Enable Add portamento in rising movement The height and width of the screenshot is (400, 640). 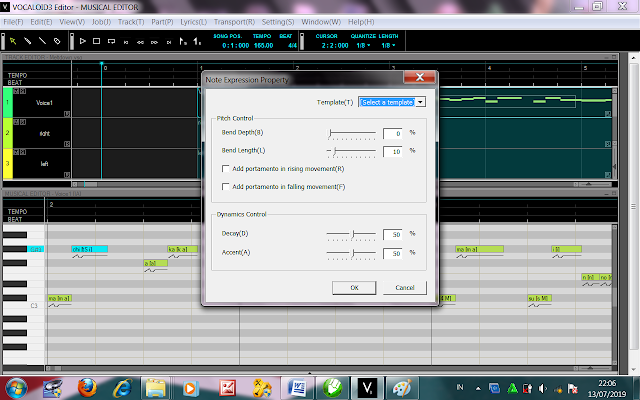[225, 169]
